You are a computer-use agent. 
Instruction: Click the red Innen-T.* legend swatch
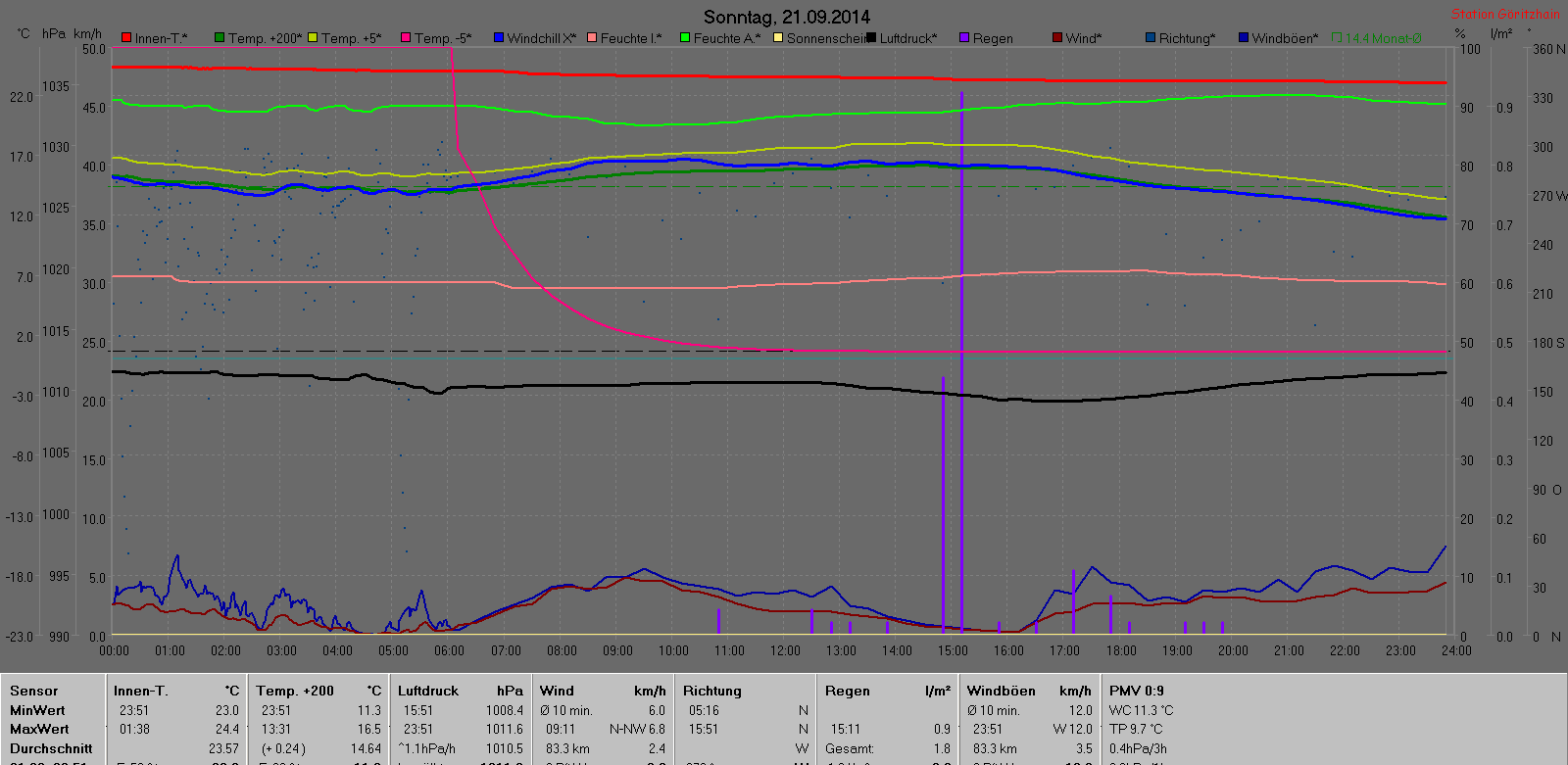point(126,37)
